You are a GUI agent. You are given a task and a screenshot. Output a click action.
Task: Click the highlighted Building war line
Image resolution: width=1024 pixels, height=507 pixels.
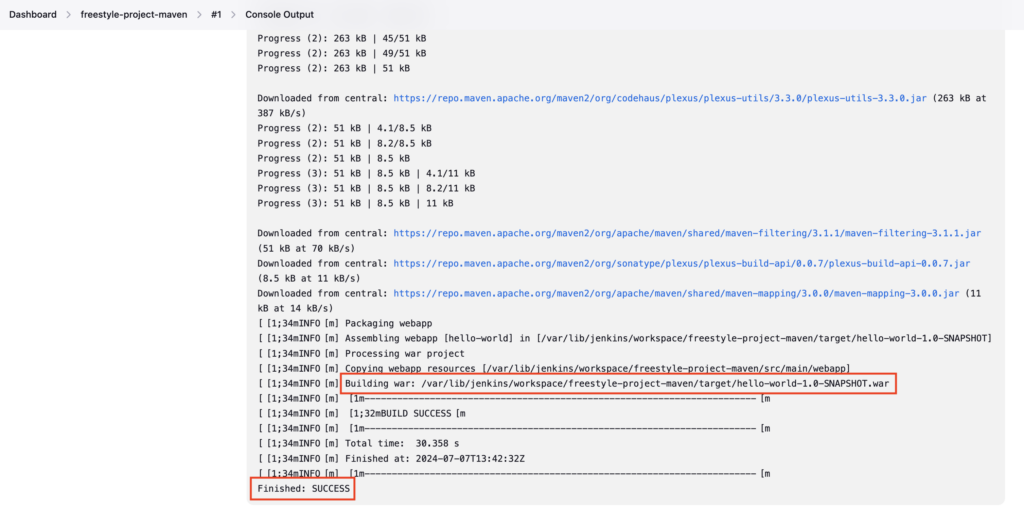[617, 384]
